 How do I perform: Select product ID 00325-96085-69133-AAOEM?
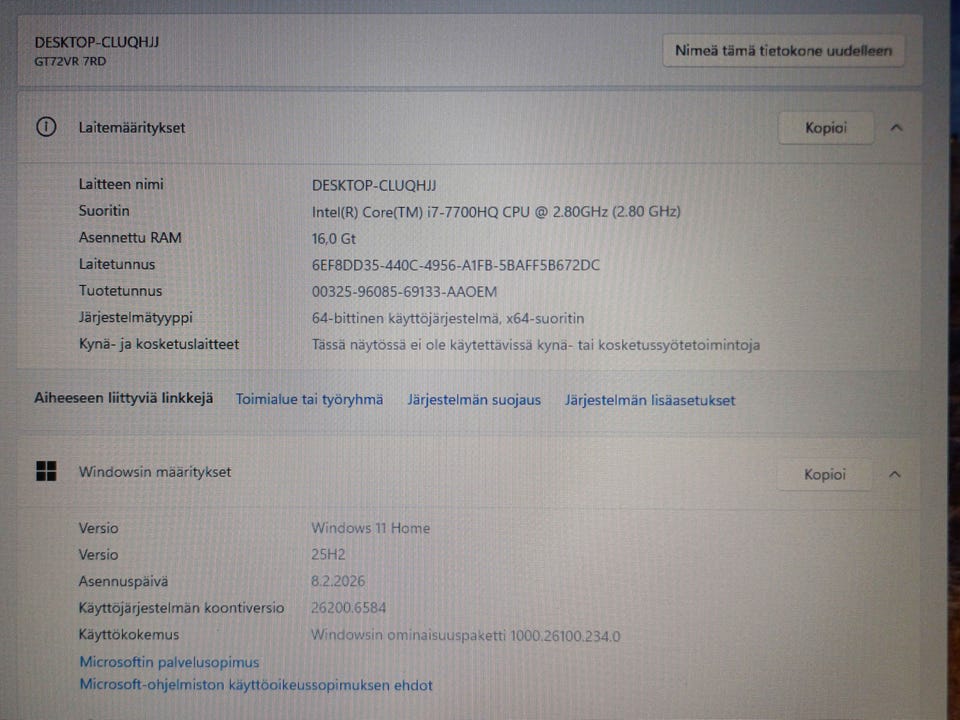[x=404, y=292]
